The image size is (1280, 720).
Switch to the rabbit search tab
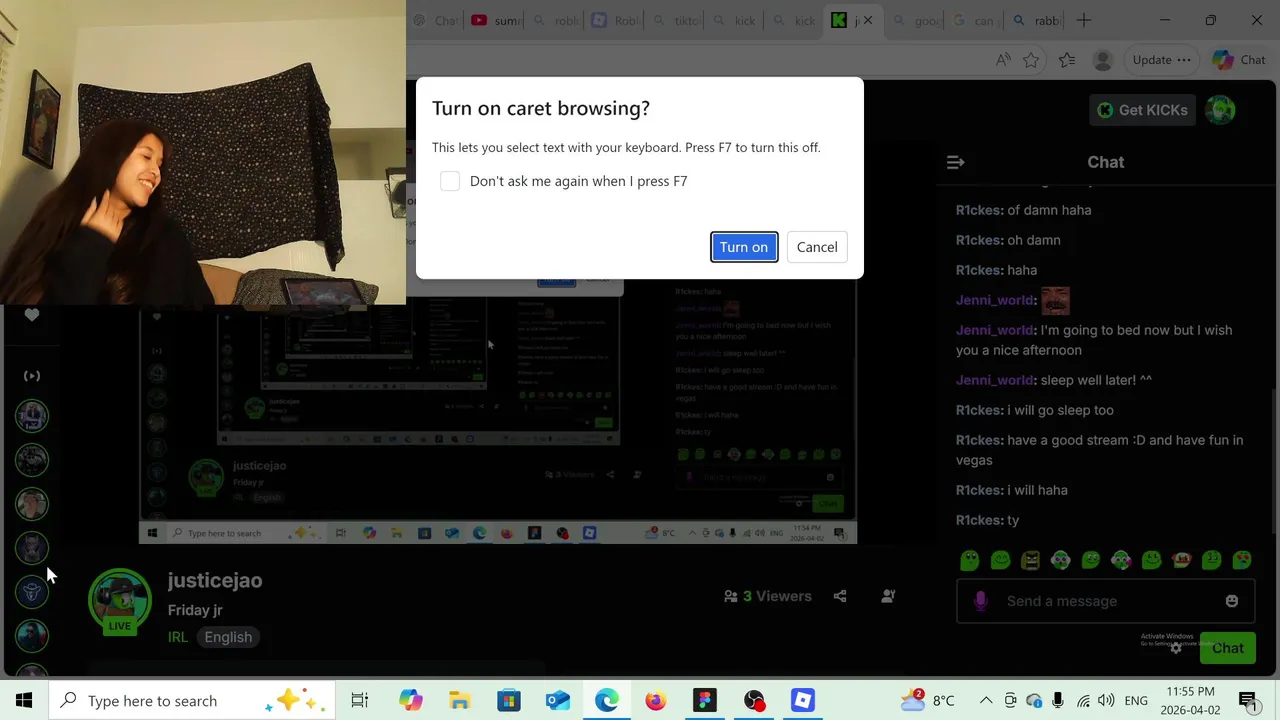1035,20
